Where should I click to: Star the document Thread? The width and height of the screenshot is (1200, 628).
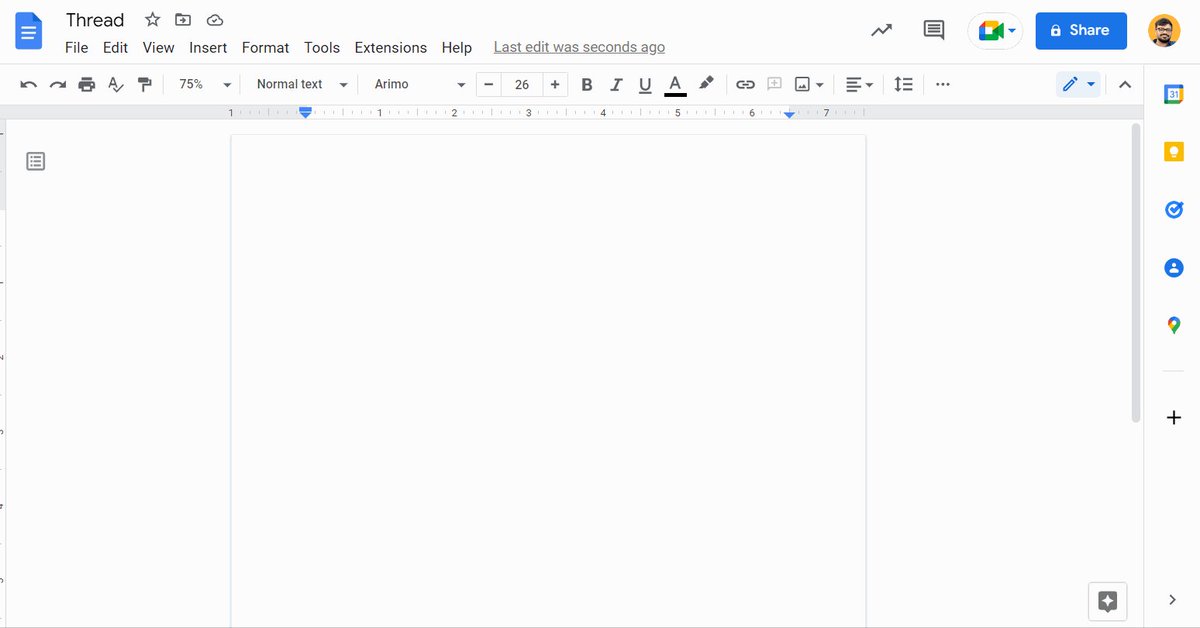(152, 20)
